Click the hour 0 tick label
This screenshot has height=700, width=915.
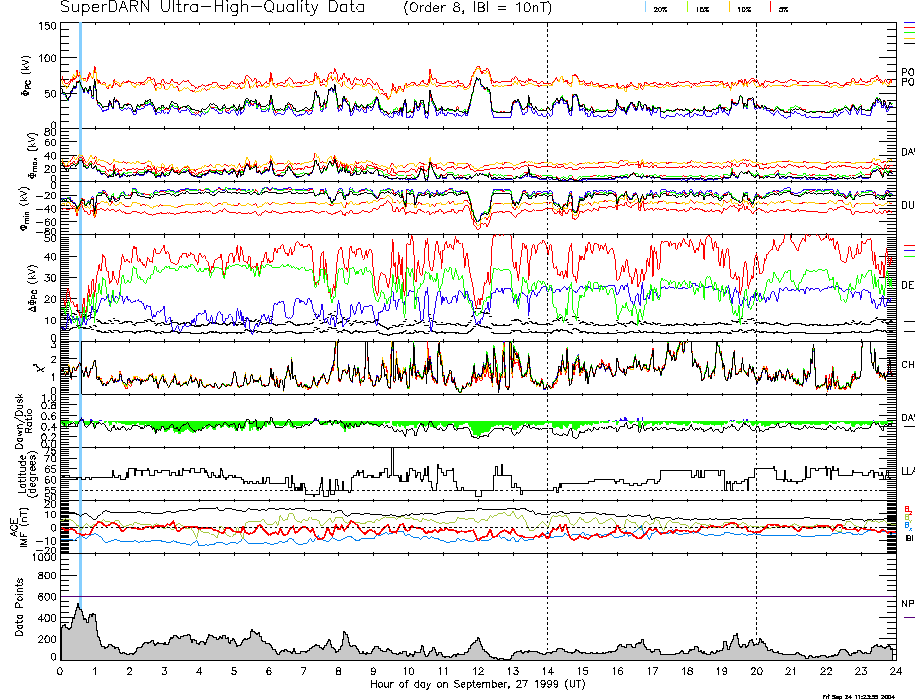pos(61,671)
